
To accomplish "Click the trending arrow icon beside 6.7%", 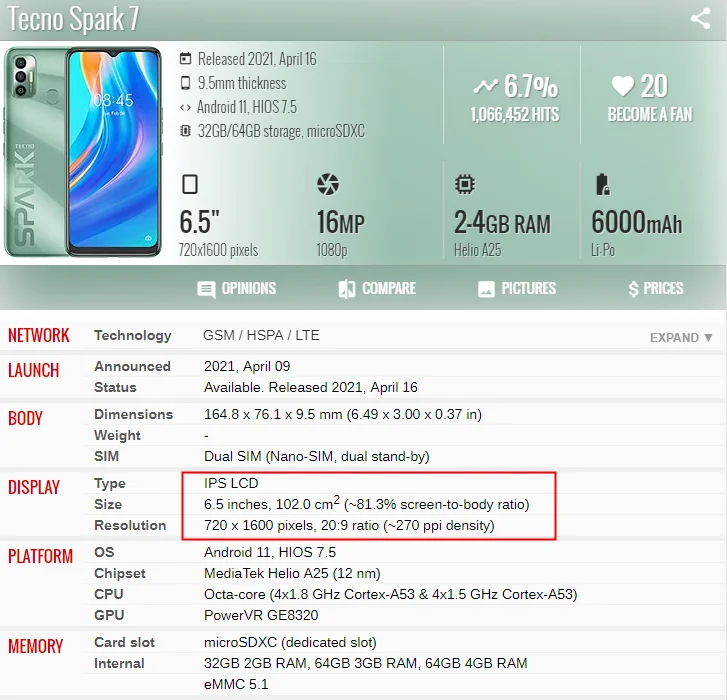I will 485,86.
